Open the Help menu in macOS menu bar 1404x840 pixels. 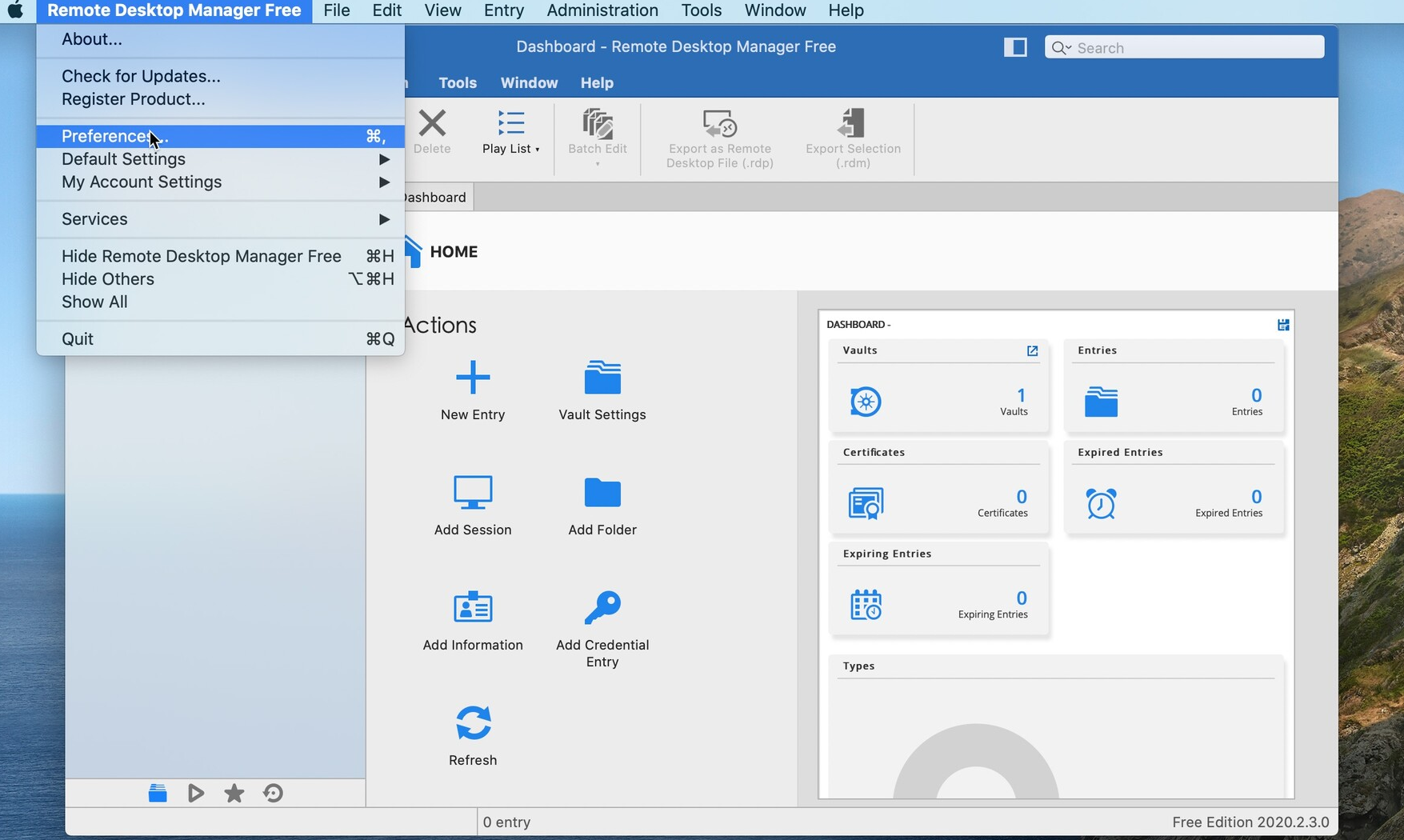pos(846,10)
